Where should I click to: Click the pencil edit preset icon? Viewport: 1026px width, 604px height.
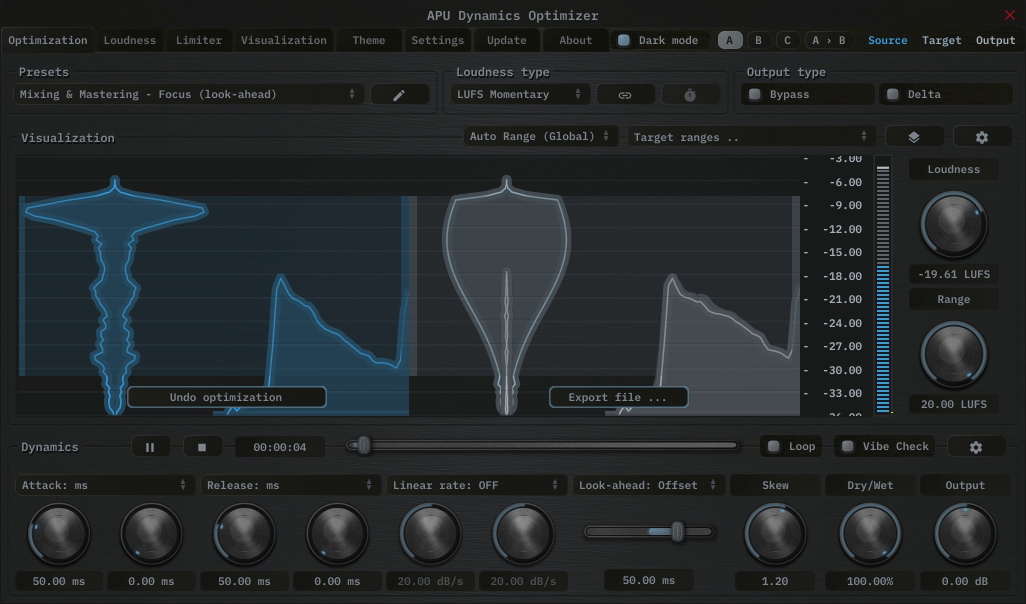coord(399,95)
